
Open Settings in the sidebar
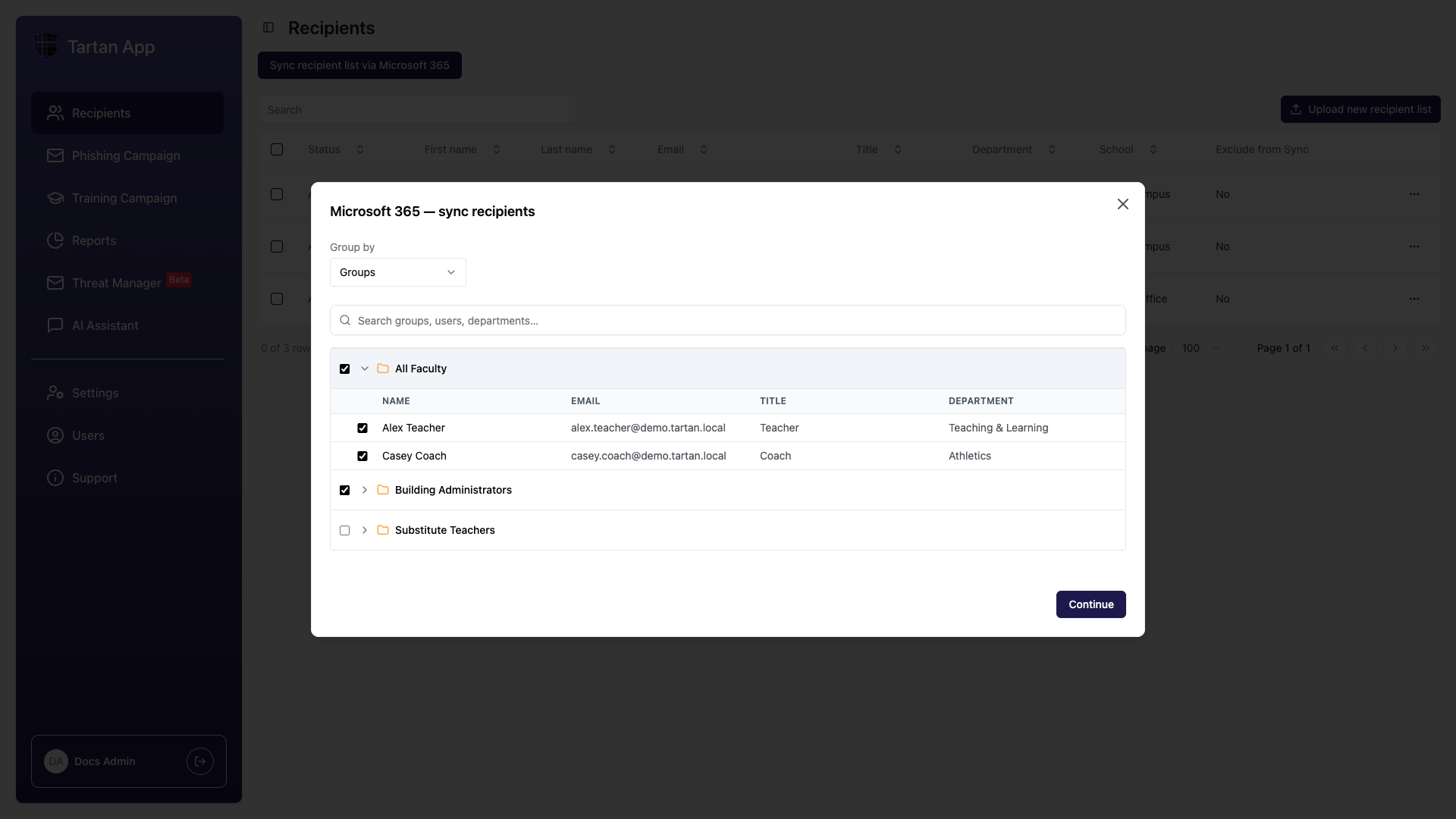point(127,393)
